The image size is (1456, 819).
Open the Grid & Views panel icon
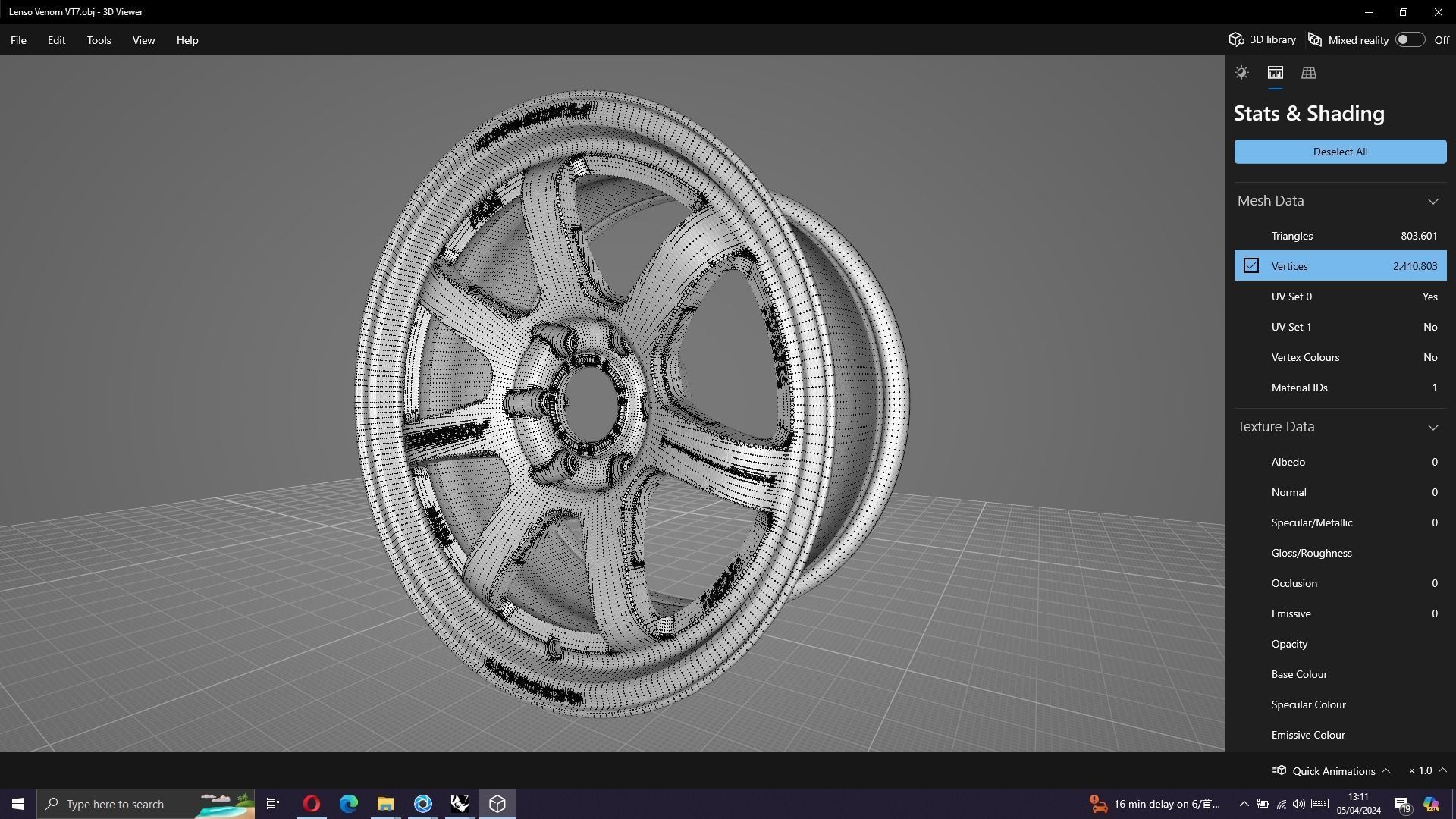pyautogui.click(x=1308, y=73)
